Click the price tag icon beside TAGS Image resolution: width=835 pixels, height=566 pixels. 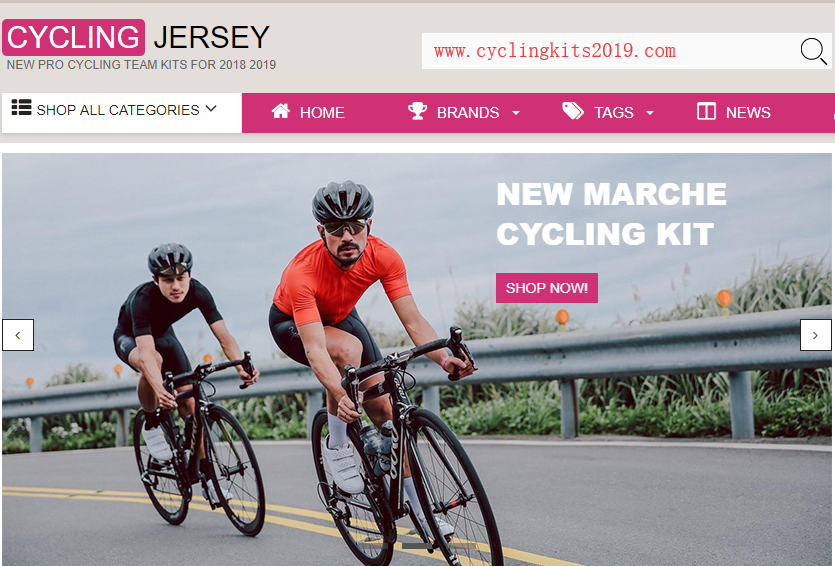pyautogui.click(x=573, y=111)
